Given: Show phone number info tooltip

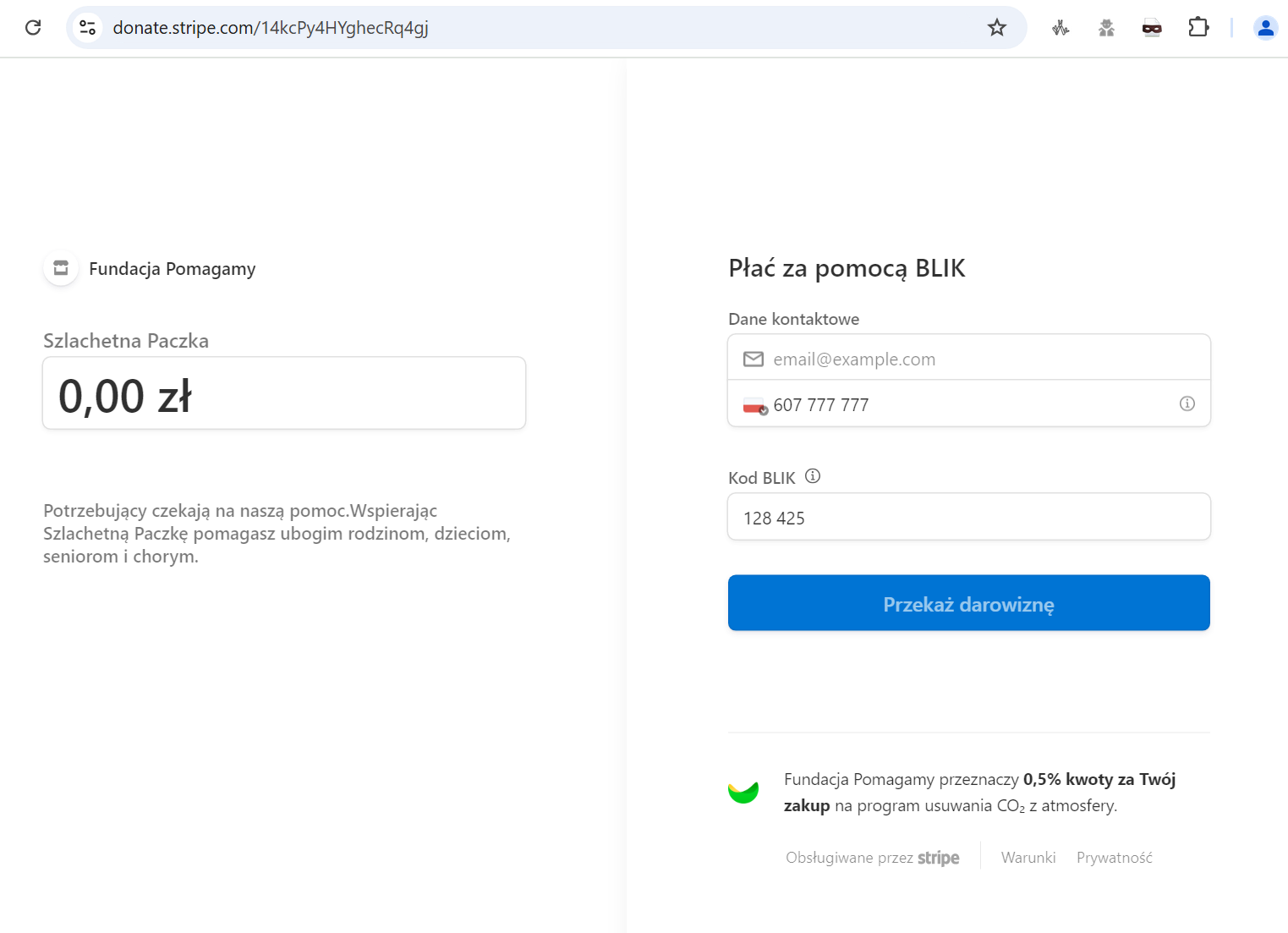Looking at the screenshot, I should (1187, 403).
